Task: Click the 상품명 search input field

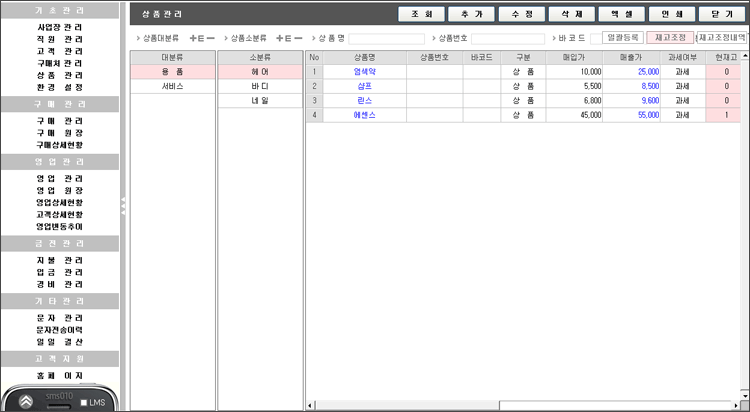Action: (386, 39)
